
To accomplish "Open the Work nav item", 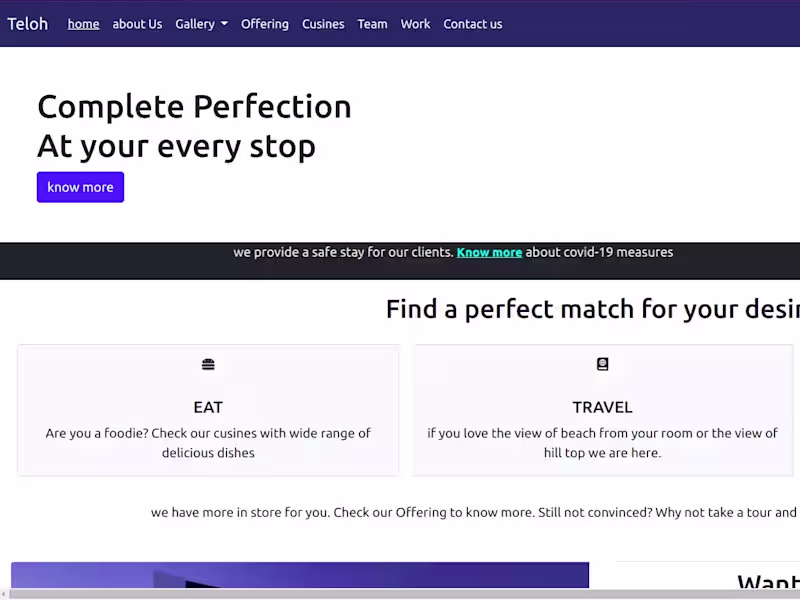I will pyautogui.click(x=415, y=24).
